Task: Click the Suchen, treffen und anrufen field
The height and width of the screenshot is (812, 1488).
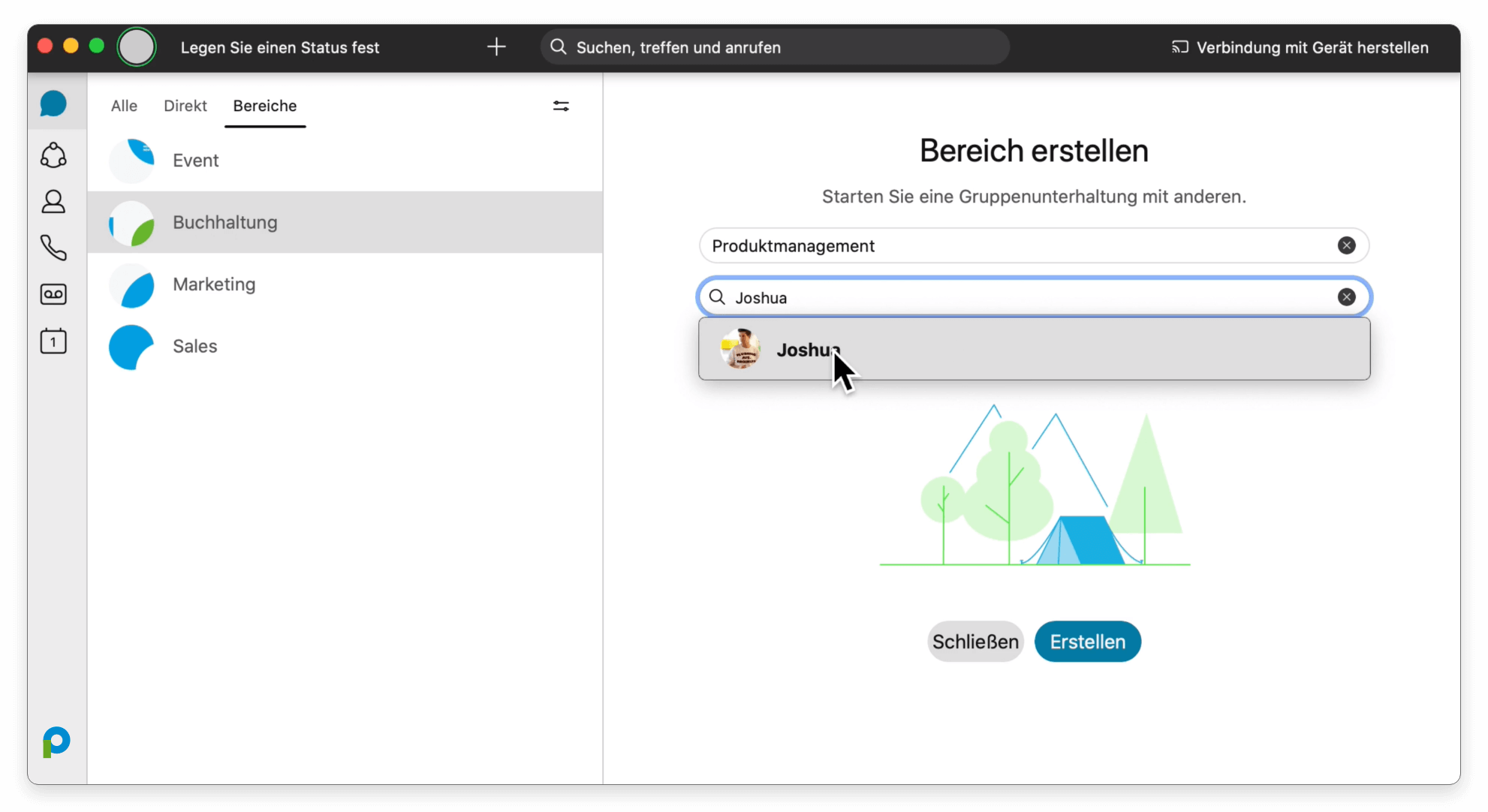Action: [x=774, y=47]
